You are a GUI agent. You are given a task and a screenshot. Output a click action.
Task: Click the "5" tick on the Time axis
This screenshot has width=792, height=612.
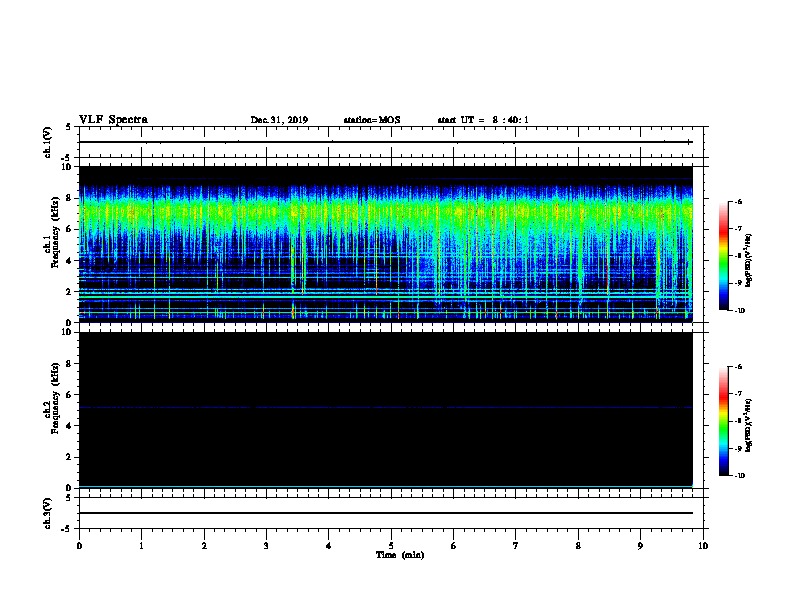click(x=391, y=546)
